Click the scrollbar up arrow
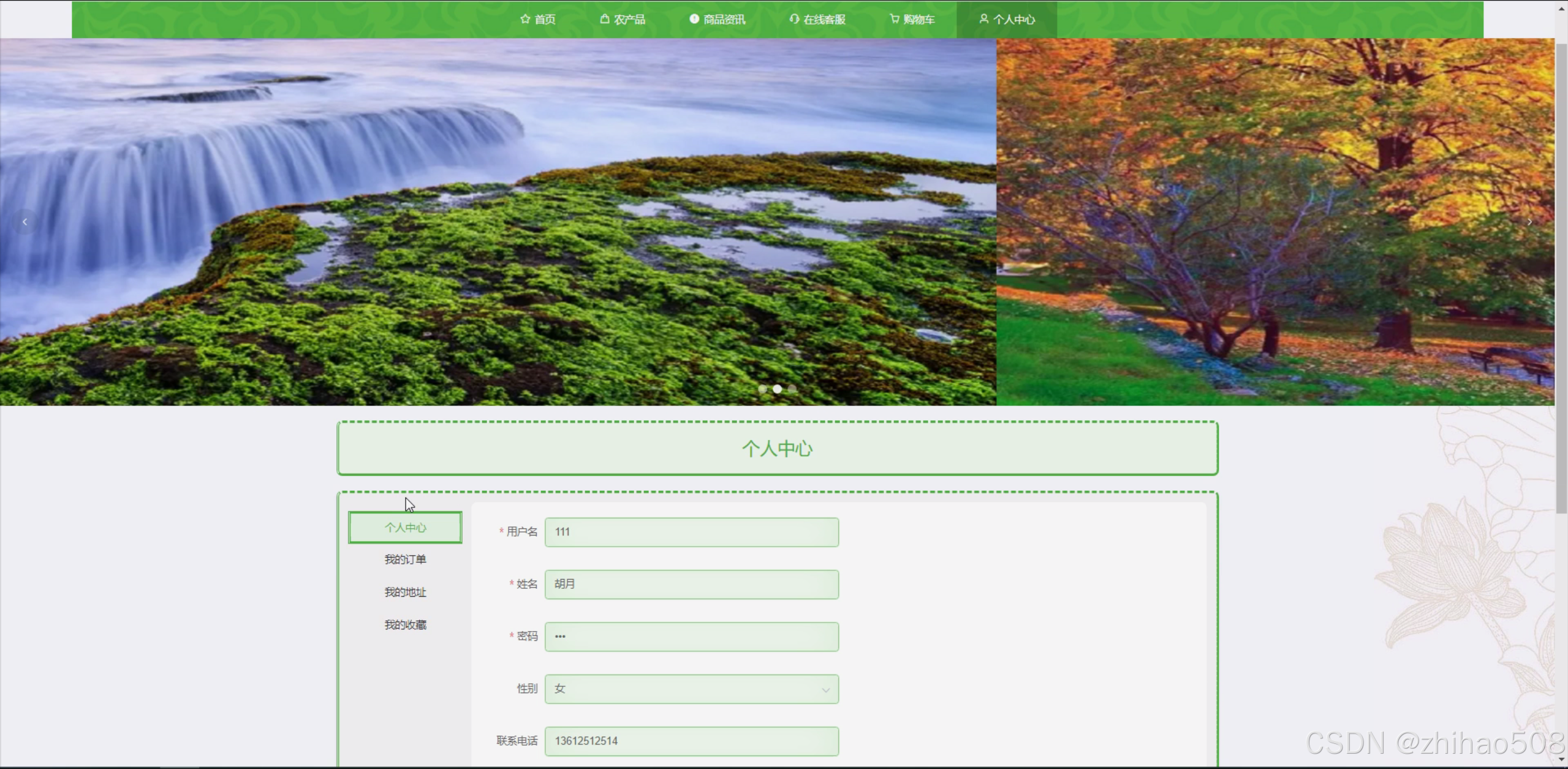 [x=1562, y=7]
